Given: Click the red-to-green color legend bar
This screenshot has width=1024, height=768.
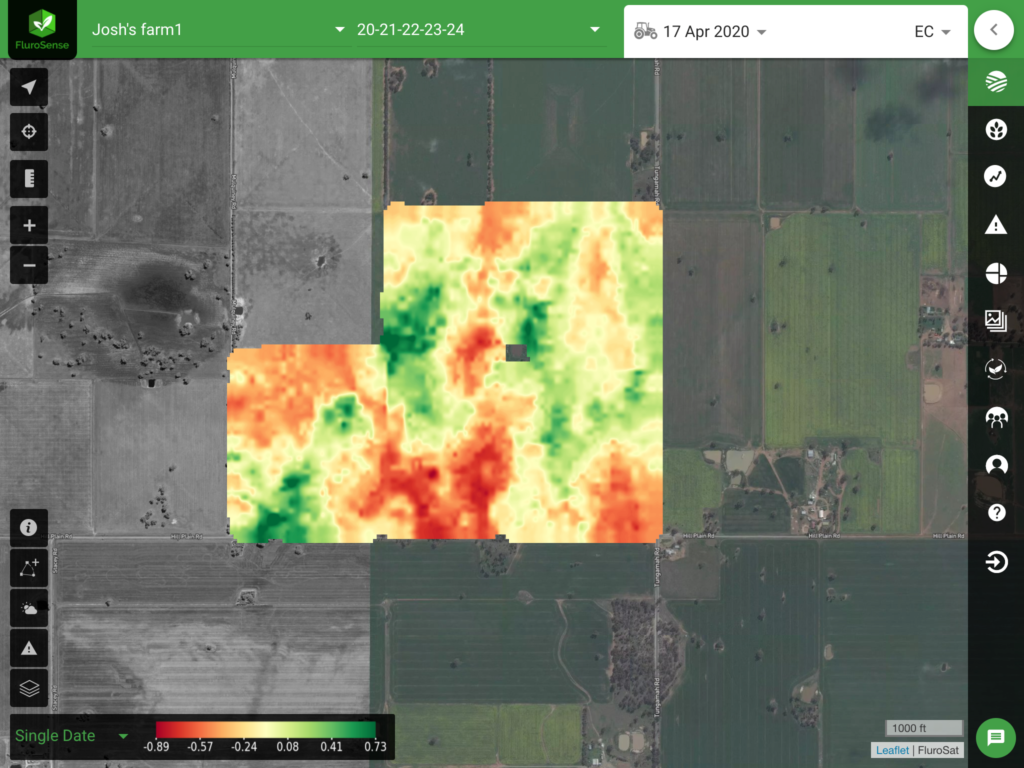Looking at the screenshot, I should coord(266,729).
